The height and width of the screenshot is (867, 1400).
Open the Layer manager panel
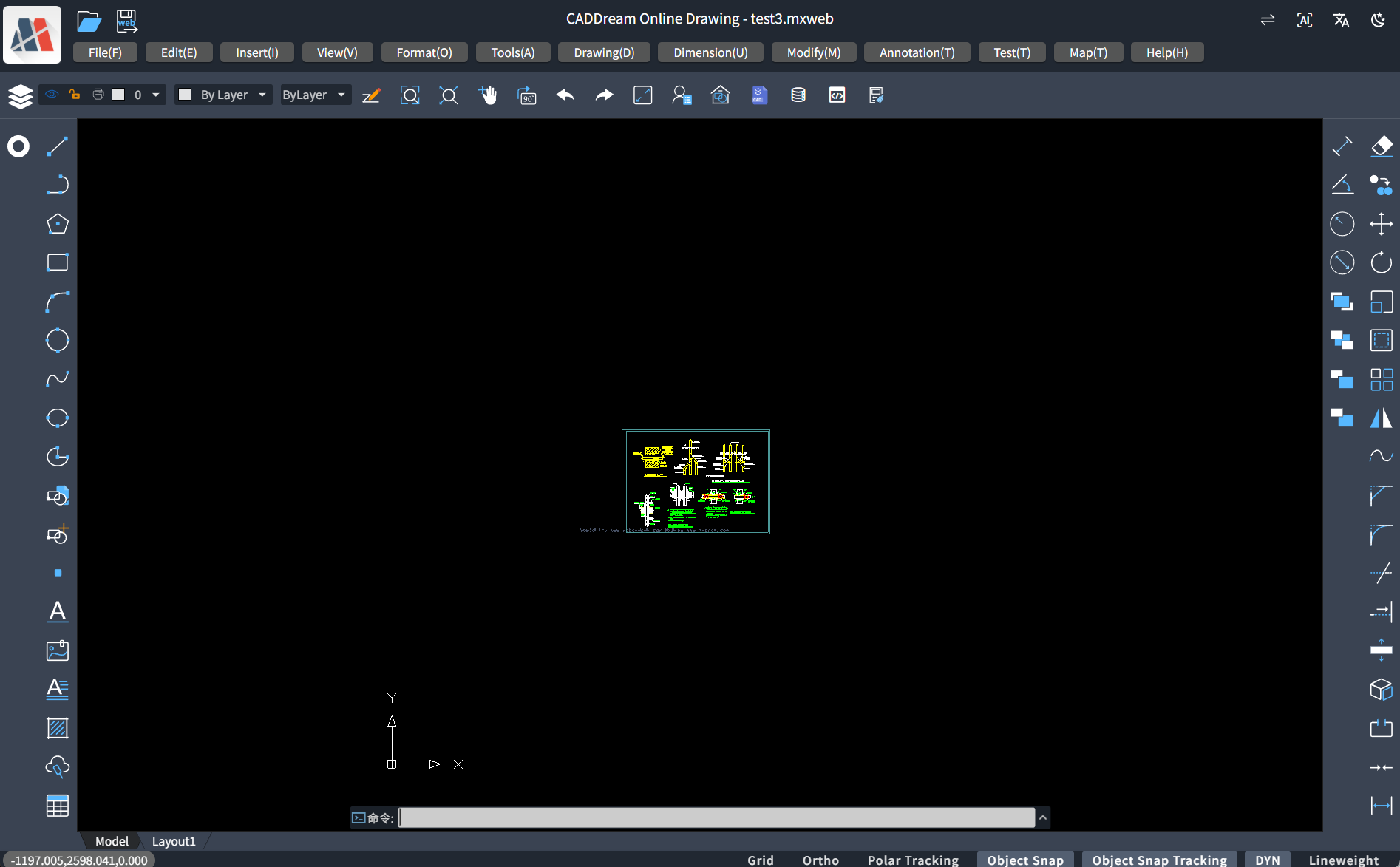pos(20,95)
